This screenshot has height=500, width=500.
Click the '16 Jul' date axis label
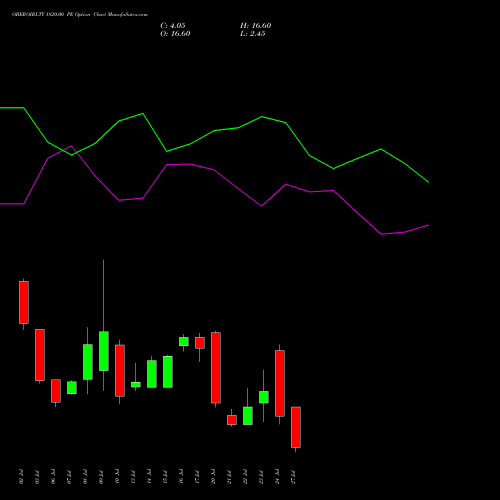pyautogui.click(x=181, y=477)
